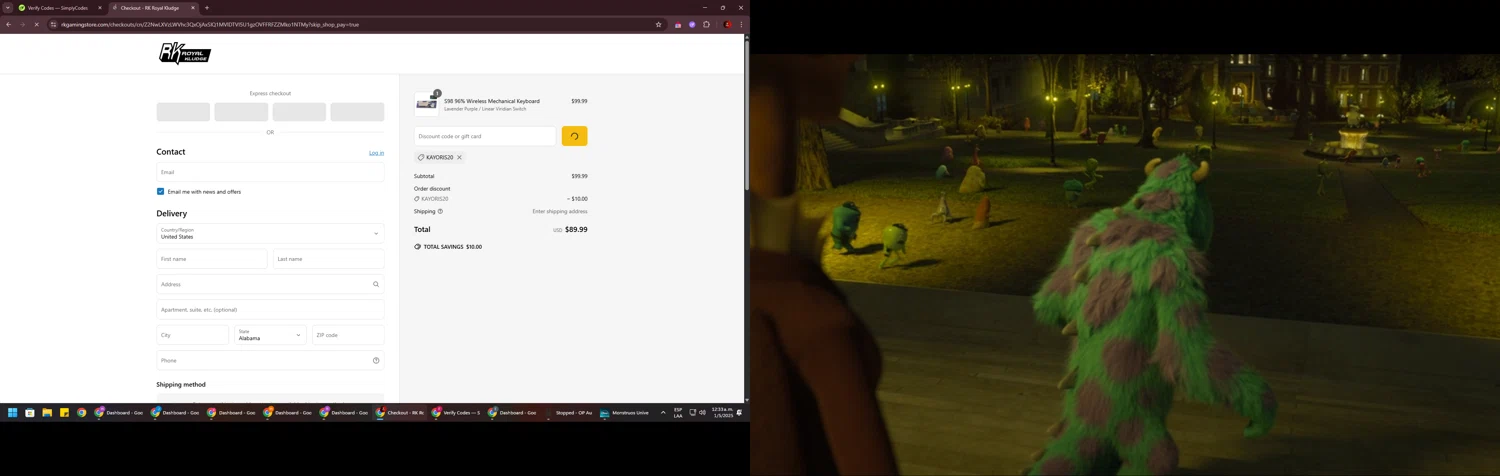Image resolution: width=1500 pixels, height=476 pixels.
Task: Switch to Verify Codes — SimplyCodes tab
Action: [x=58, y=7]
